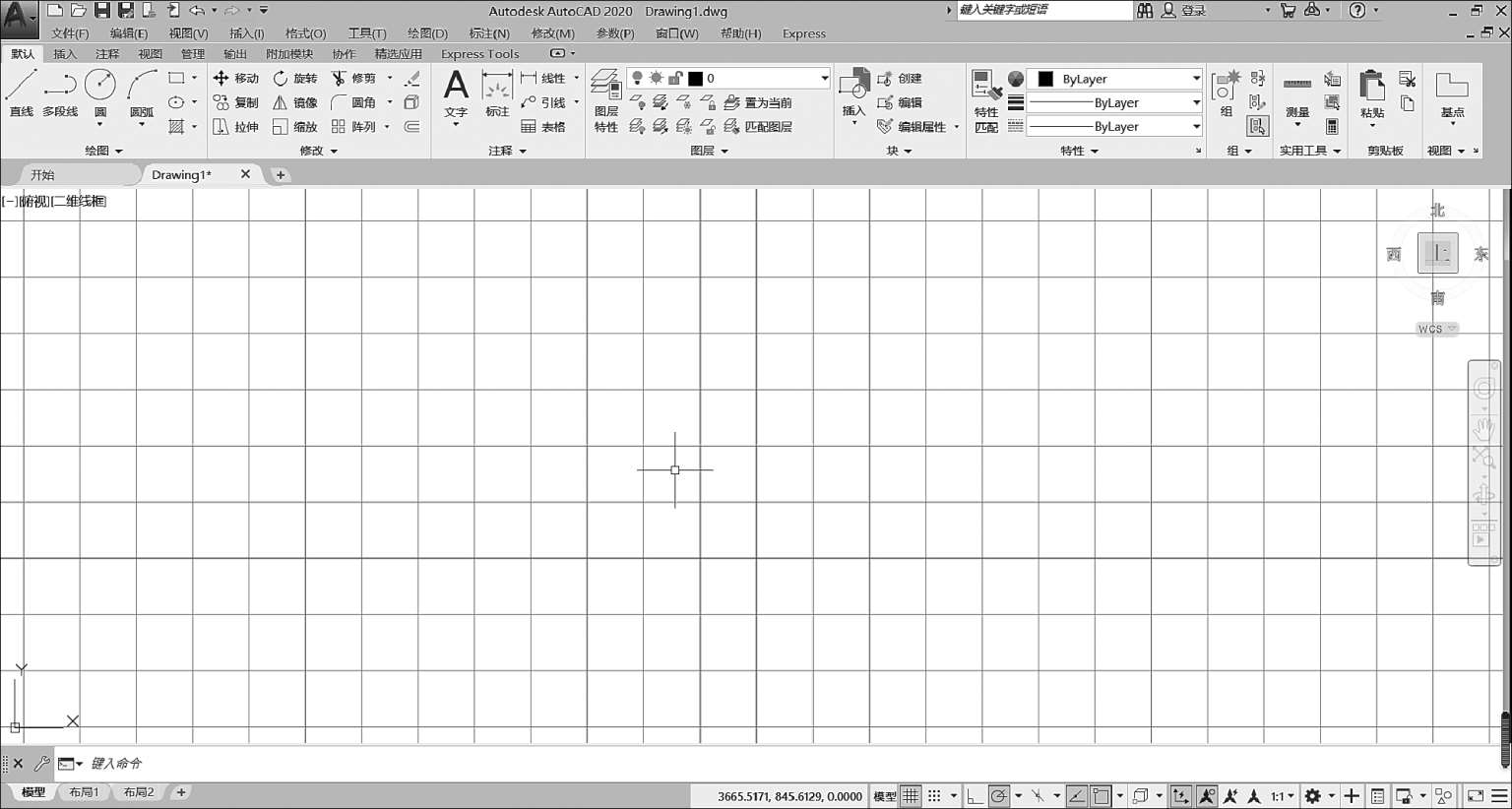The height and width of the screenshot is (809, 1512).
Task: Open Layer Properties (图层特性) manager
Action: 606,100
